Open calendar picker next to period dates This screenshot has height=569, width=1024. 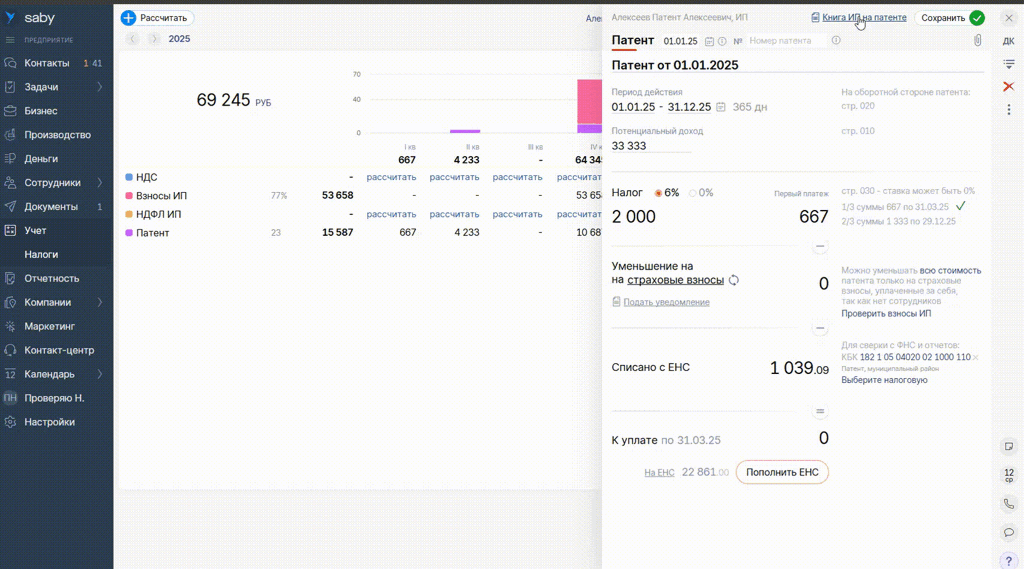[x=721, y=107]
